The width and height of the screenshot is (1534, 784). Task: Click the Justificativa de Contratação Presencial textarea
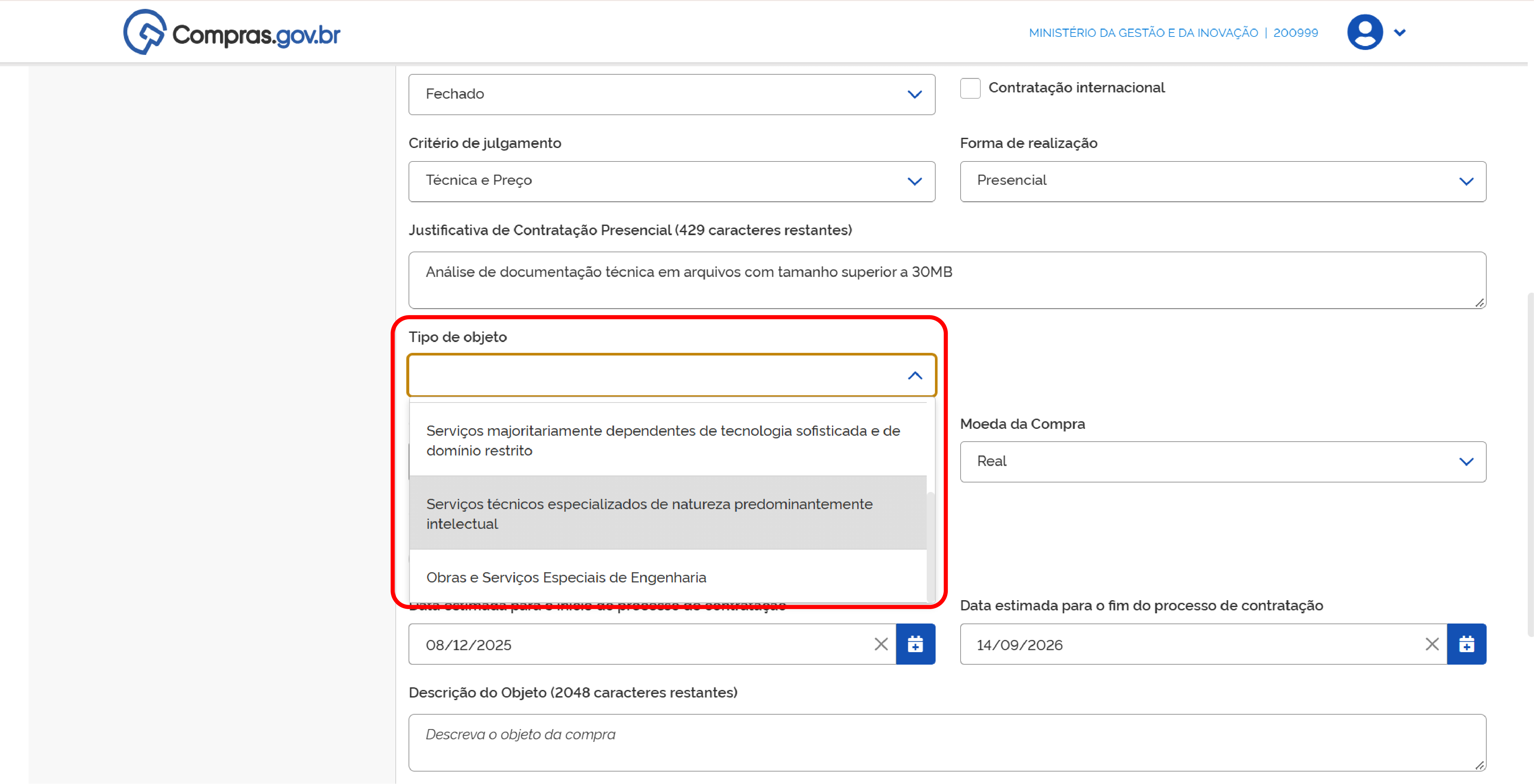pyautogui.click(x=947, y=280)
